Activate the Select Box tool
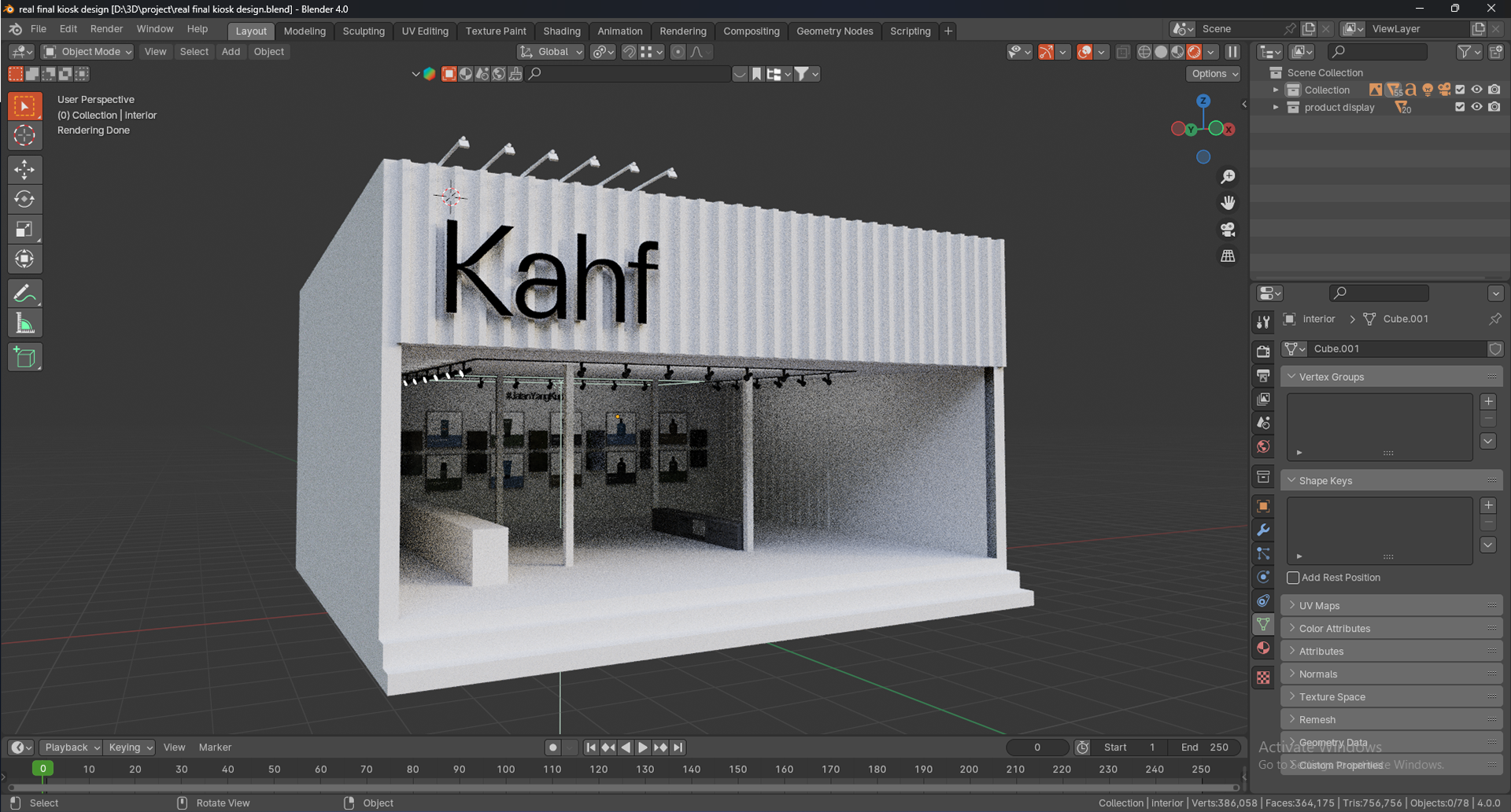 tap(24, 105)
